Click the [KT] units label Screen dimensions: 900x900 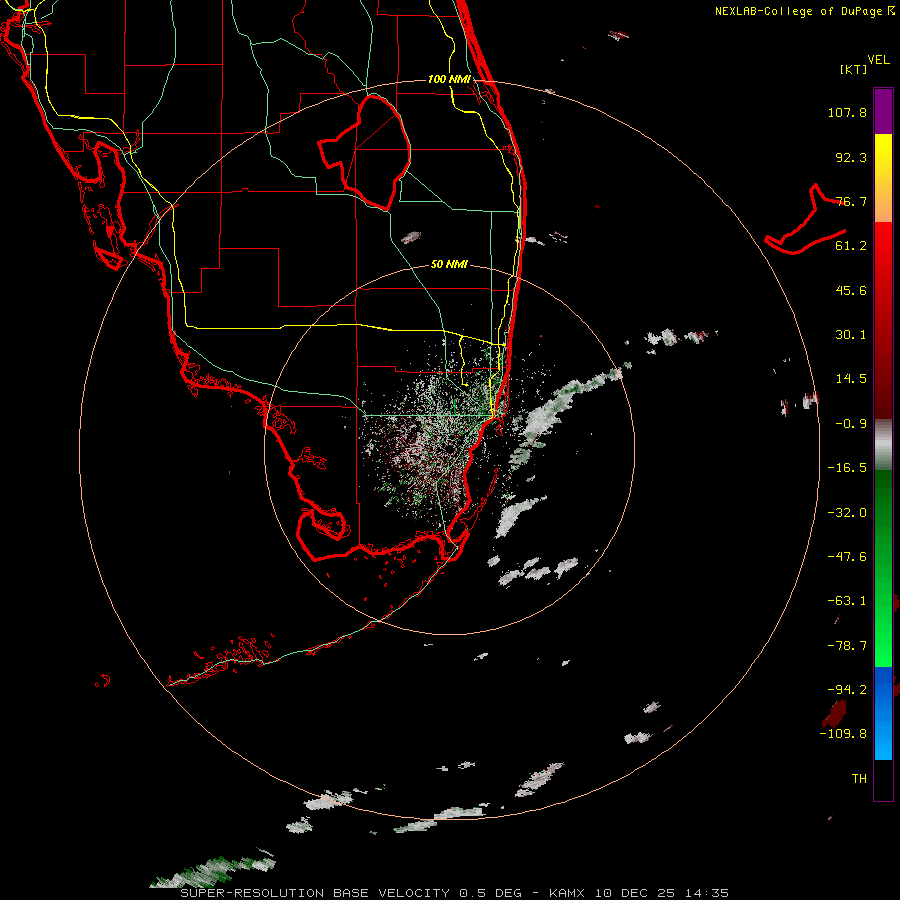point(854,69)
